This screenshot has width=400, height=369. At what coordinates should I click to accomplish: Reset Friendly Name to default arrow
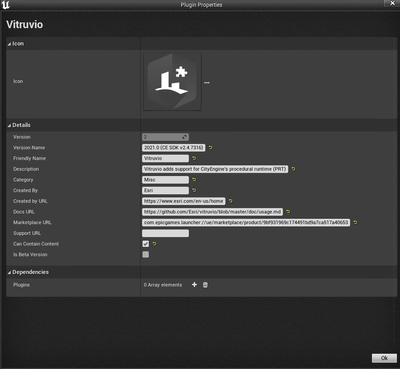tap(194, 158)
